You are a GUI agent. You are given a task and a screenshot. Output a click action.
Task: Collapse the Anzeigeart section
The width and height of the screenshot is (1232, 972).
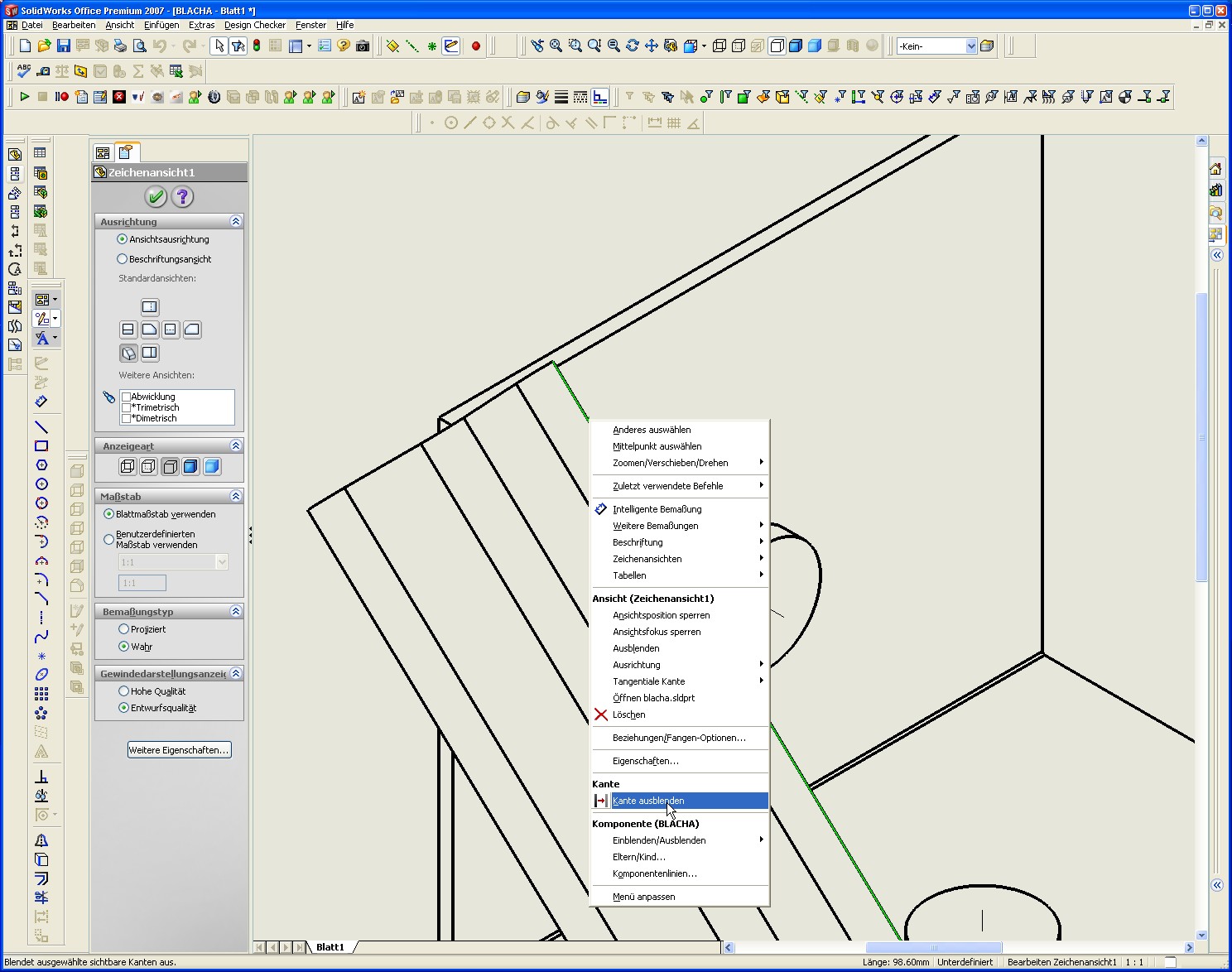pos(236,445)
